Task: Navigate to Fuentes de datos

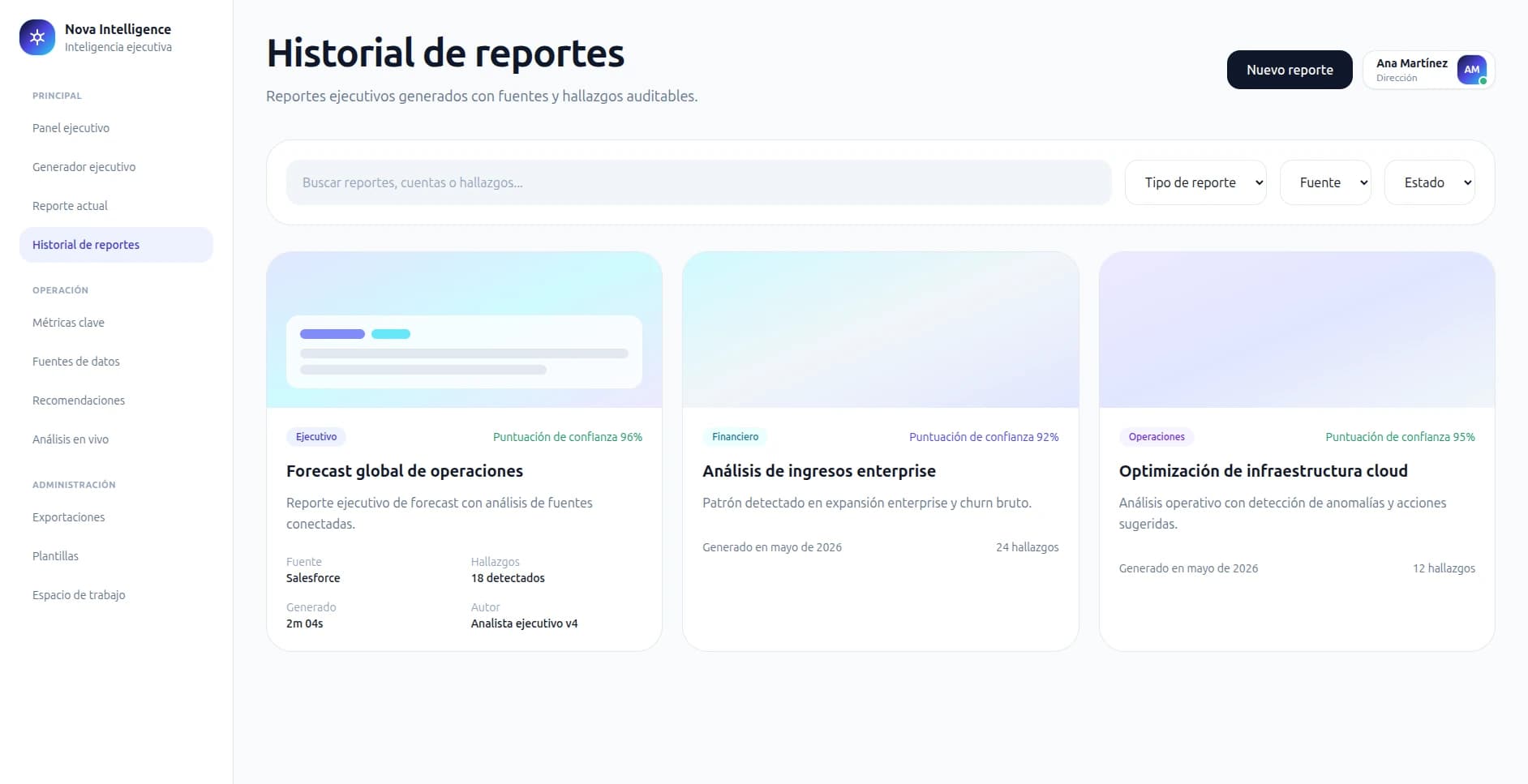Action: coord(116,362)
